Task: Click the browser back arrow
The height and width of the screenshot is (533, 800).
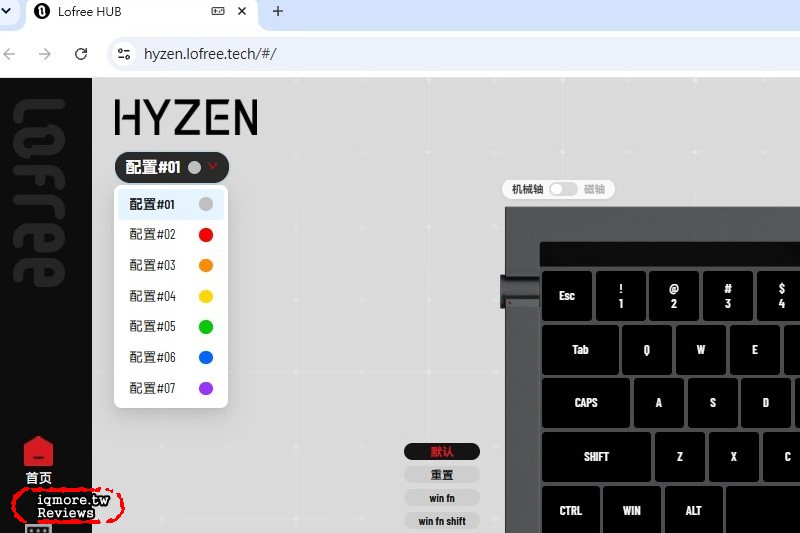Action: point(10,54)
